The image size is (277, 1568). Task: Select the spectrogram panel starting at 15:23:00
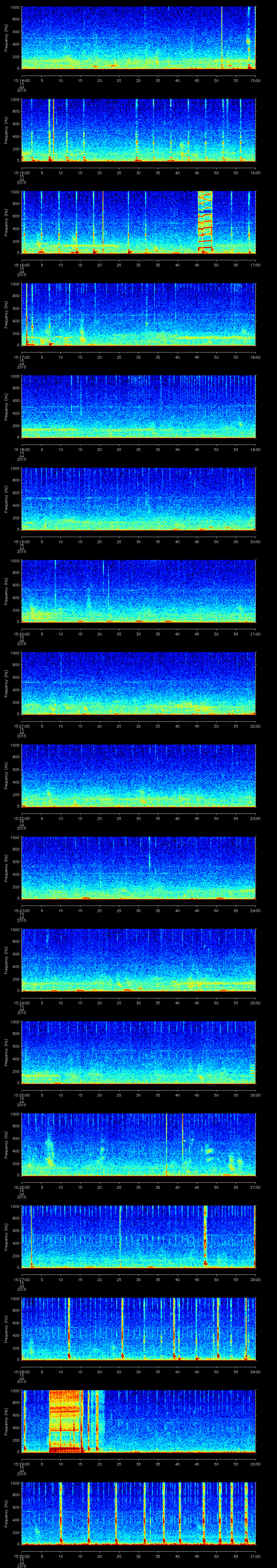tap(138, 868)
